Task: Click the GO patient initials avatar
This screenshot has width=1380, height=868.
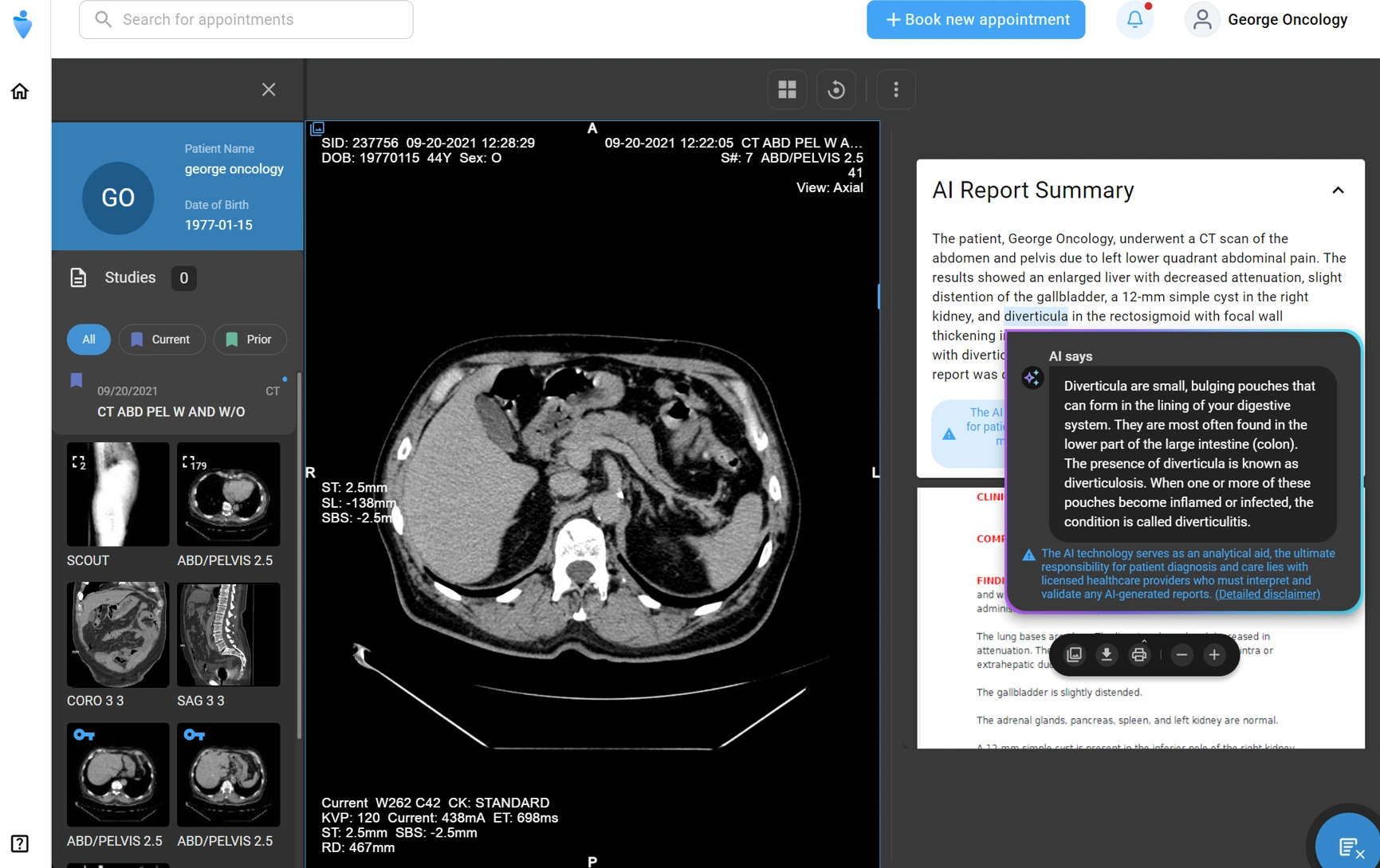Action: tap(118, 198)
